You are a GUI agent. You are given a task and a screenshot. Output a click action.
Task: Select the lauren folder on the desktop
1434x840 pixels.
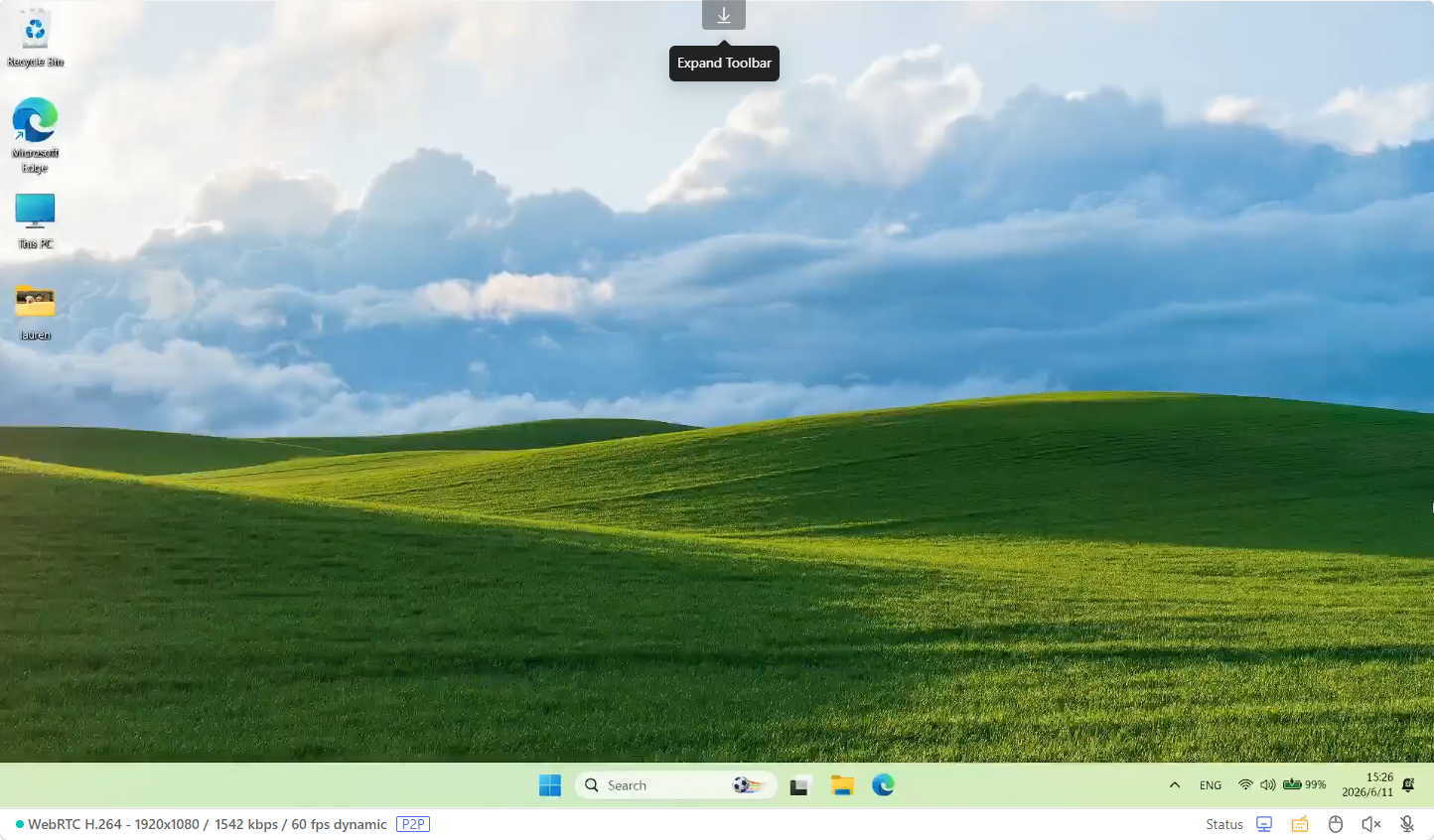tap(35, 312)
